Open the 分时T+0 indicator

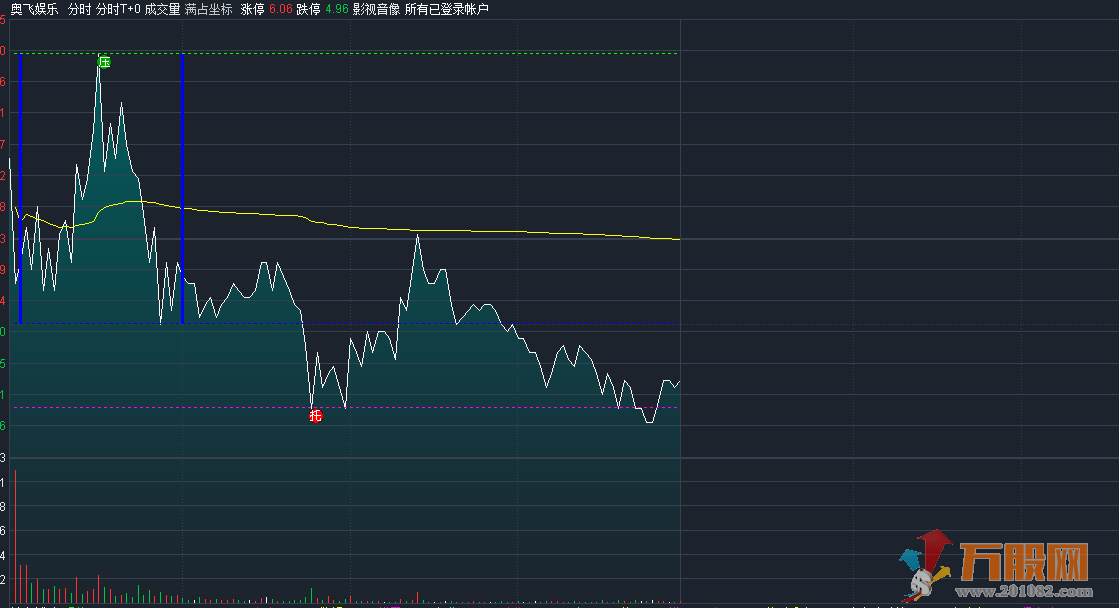pyautogui.click(x=118, y=9)
